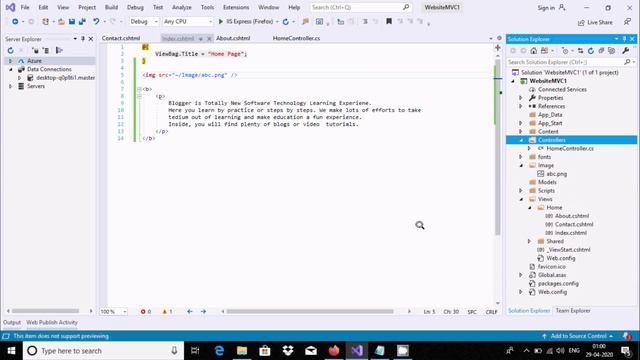Refresh the Server Explorer panel
Viewport: 640px width, 360px height.
(11, 50)
